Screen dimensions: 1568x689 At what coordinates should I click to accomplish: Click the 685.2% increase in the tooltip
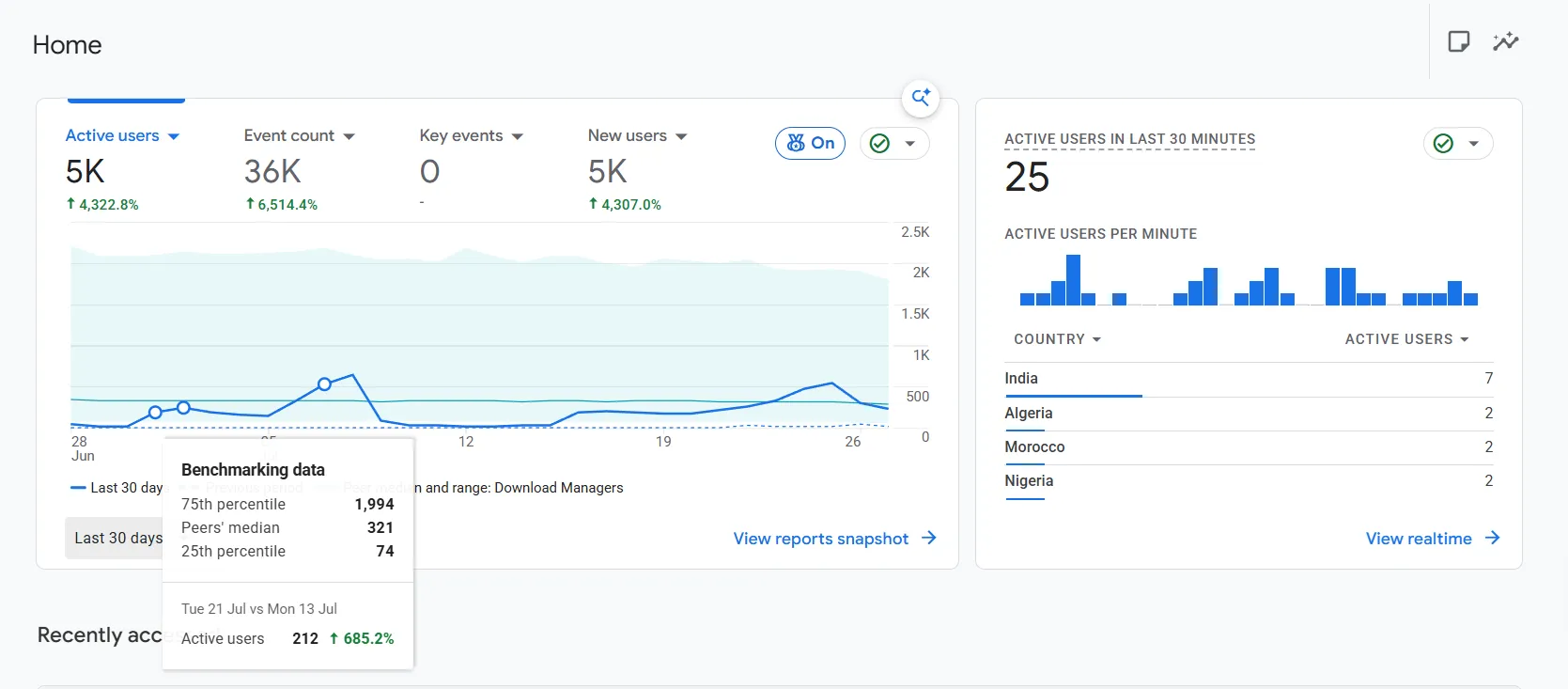pyautogui.click(x=362, y=639)
